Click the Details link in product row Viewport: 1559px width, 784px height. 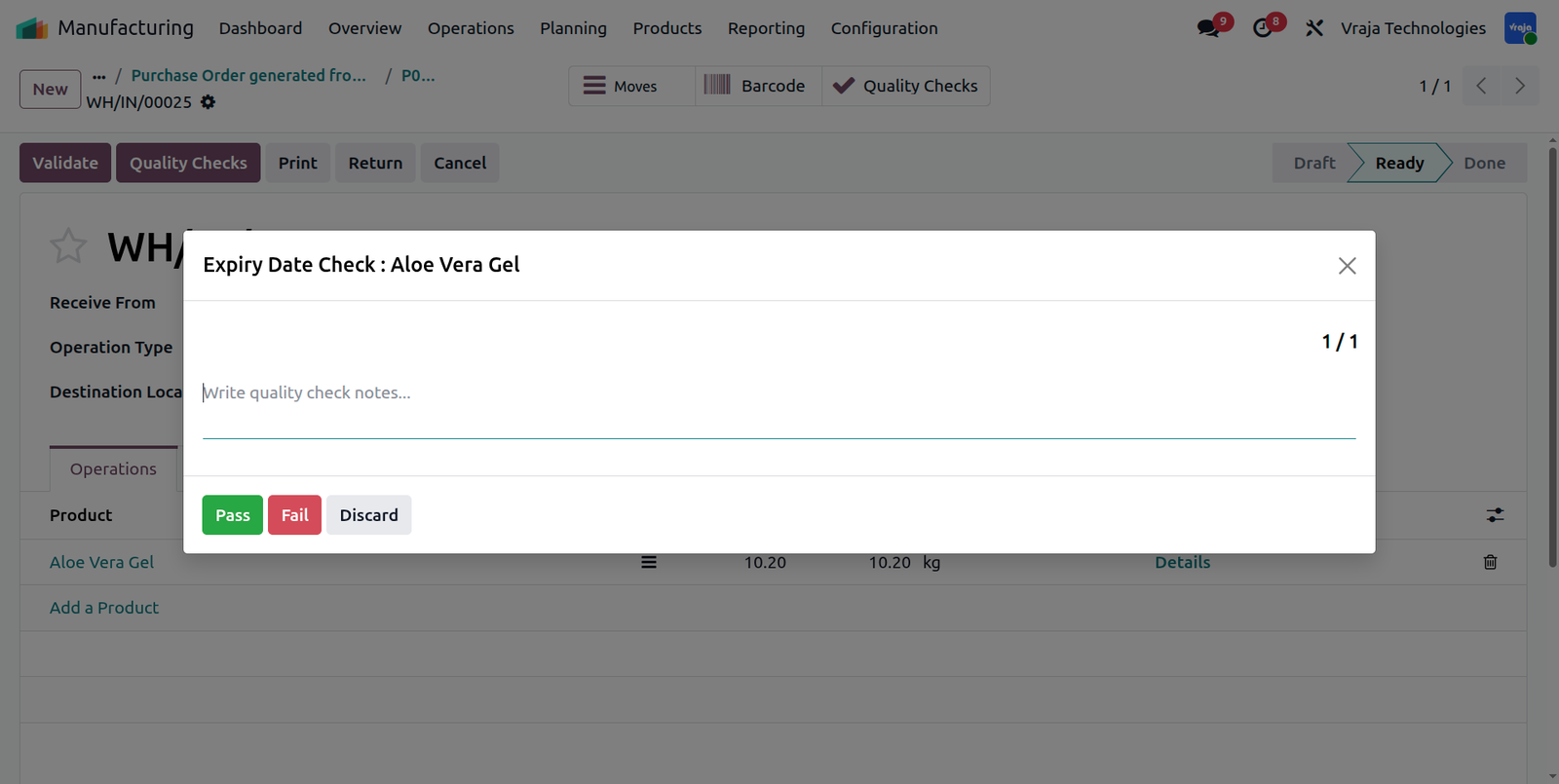[x=1182, y=562]
